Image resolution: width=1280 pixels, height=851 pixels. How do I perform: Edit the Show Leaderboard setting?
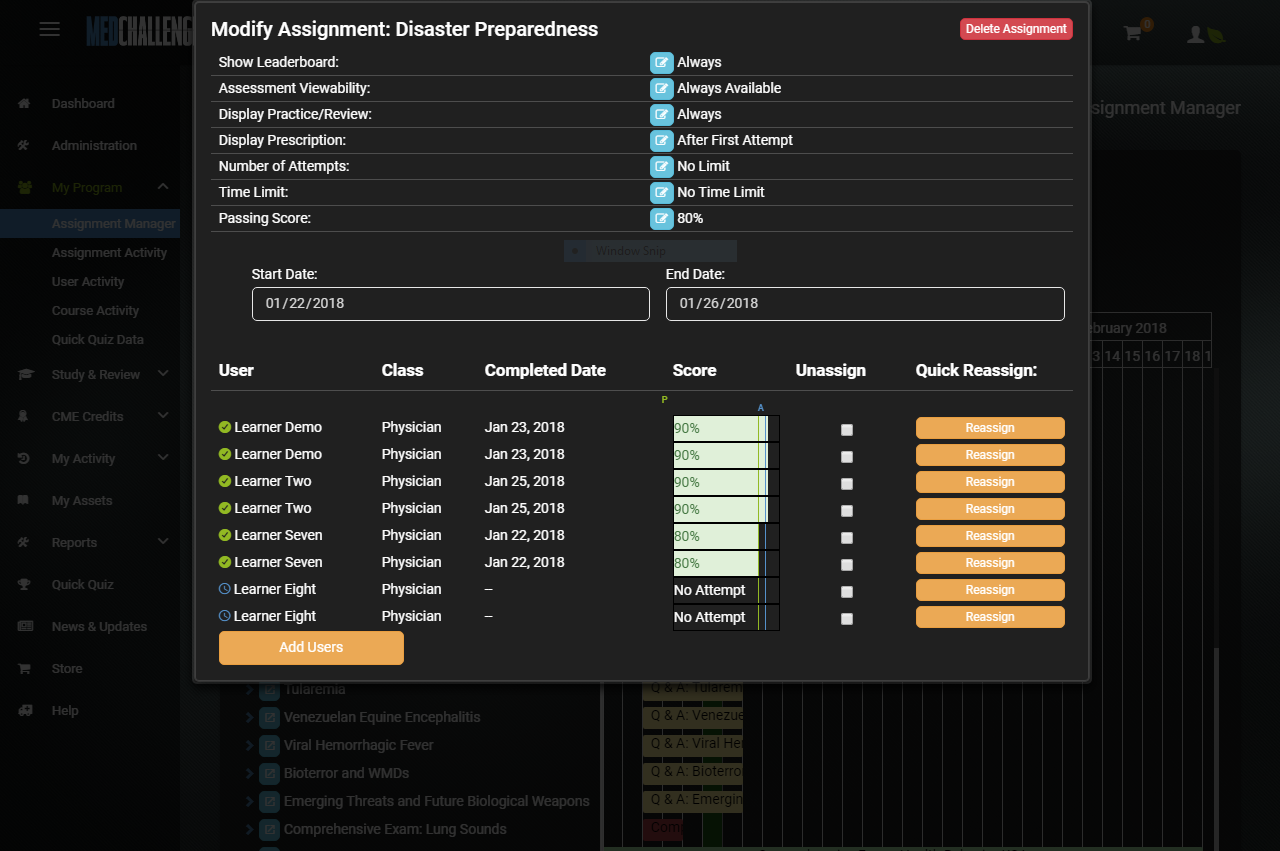point(662,62)
